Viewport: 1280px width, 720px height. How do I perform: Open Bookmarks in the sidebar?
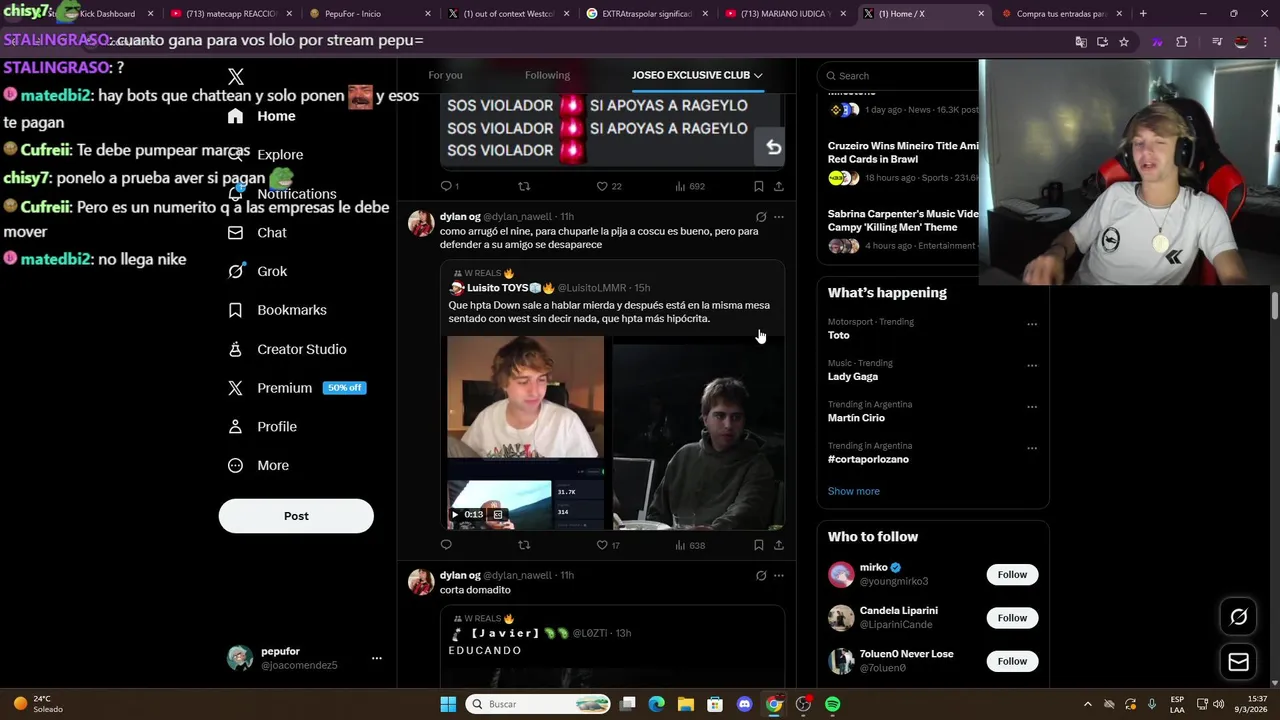click(x=277, y=310)
